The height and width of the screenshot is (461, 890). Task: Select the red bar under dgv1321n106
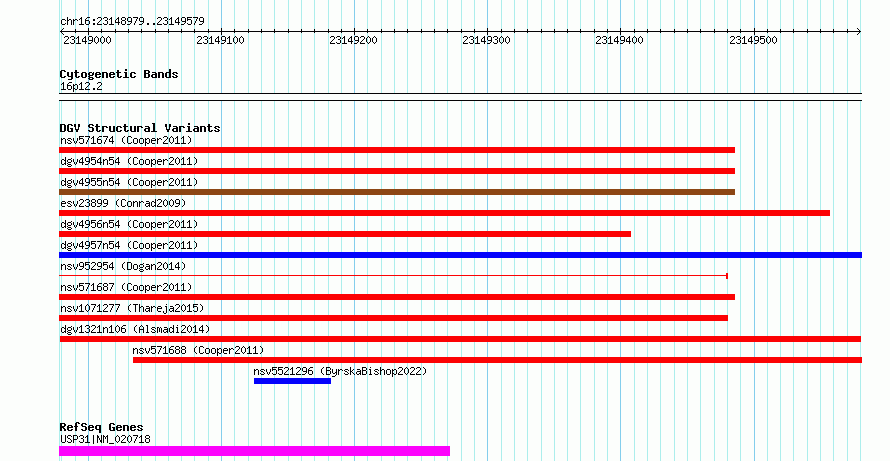click(460, 339)
